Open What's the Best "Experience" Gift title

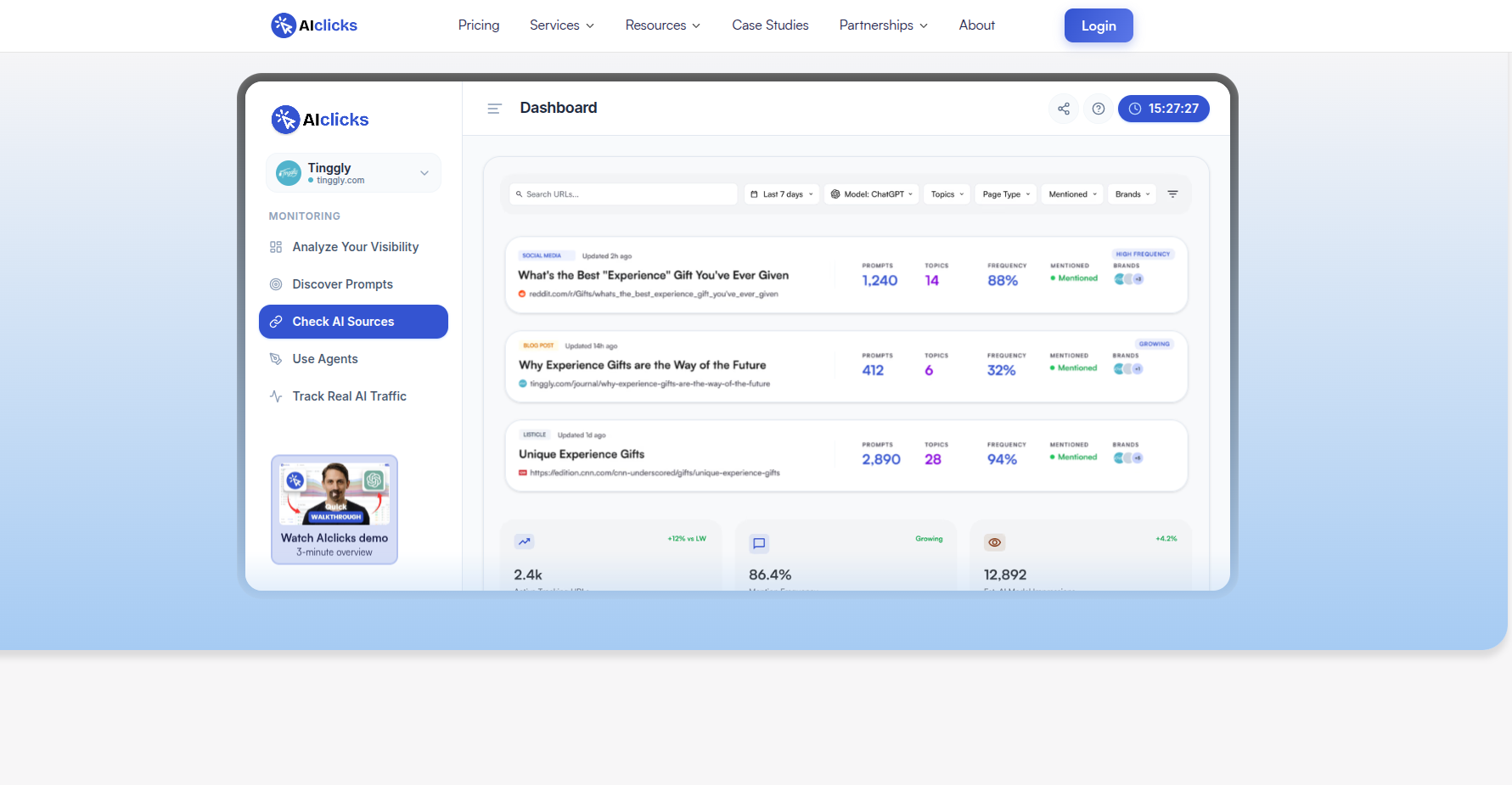654,276
